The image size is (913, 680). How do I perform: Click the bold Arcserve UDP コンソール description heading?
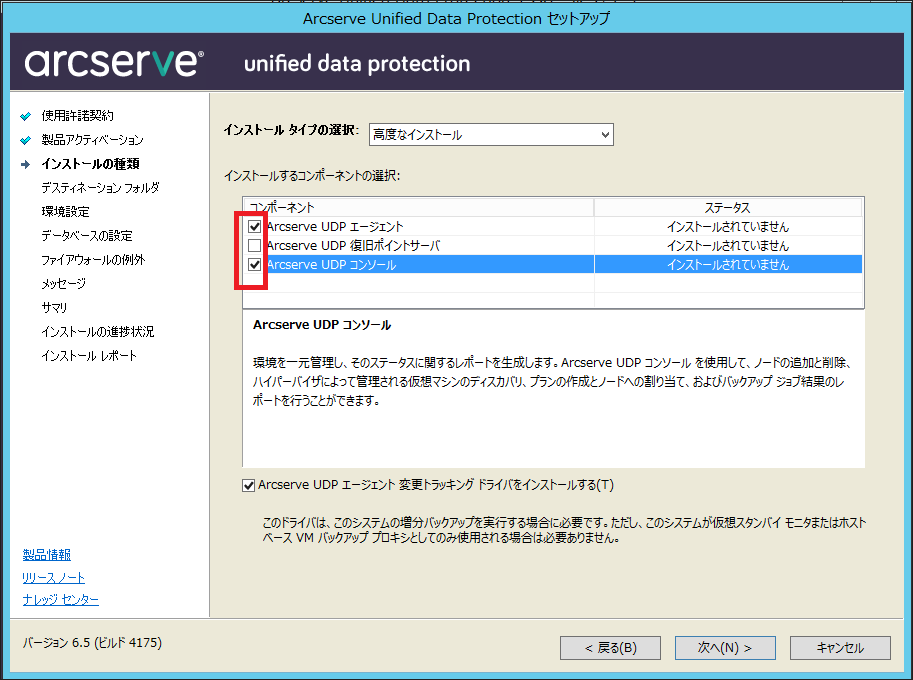tap(322, 325)
